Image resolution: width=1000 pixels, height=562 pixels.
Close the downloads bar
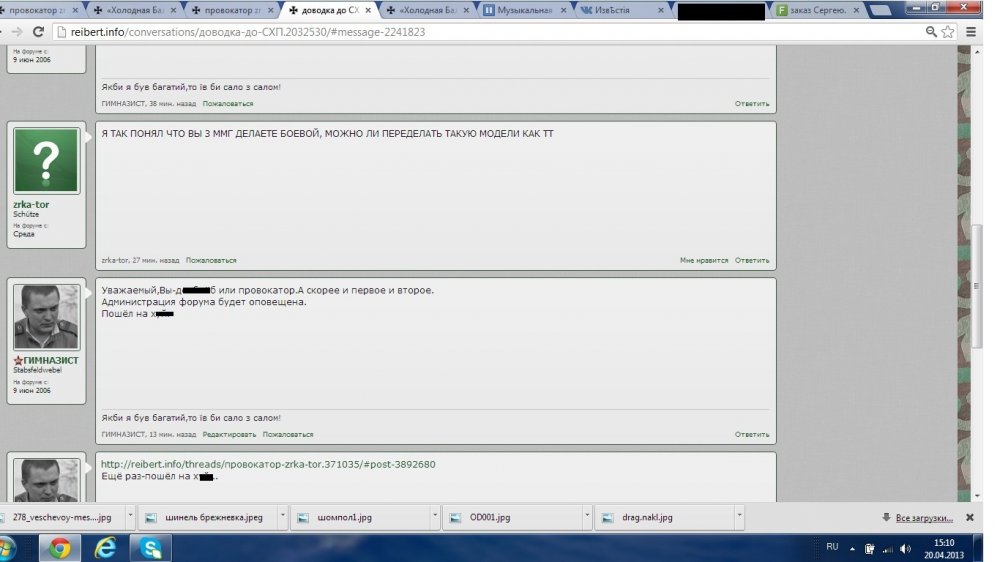click(969, 517)
